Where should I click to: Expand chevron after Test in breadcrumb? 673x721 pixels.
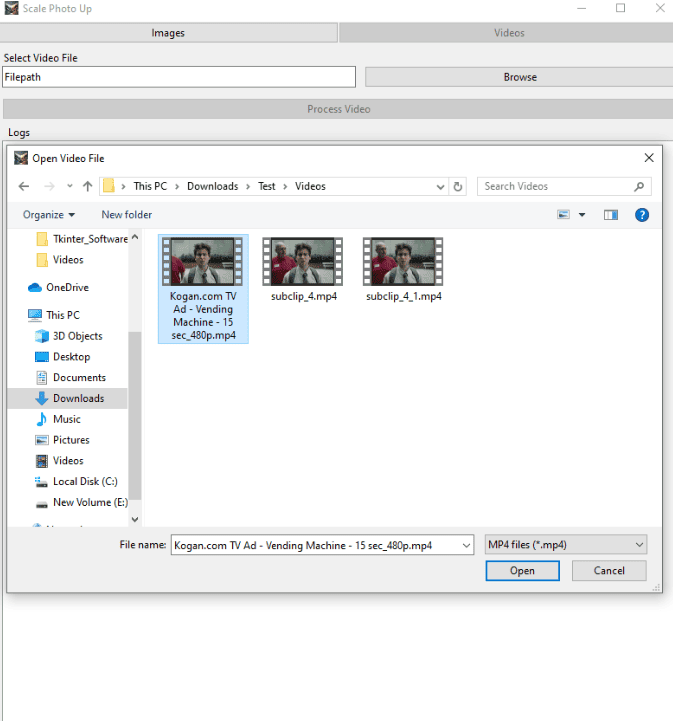285,187
